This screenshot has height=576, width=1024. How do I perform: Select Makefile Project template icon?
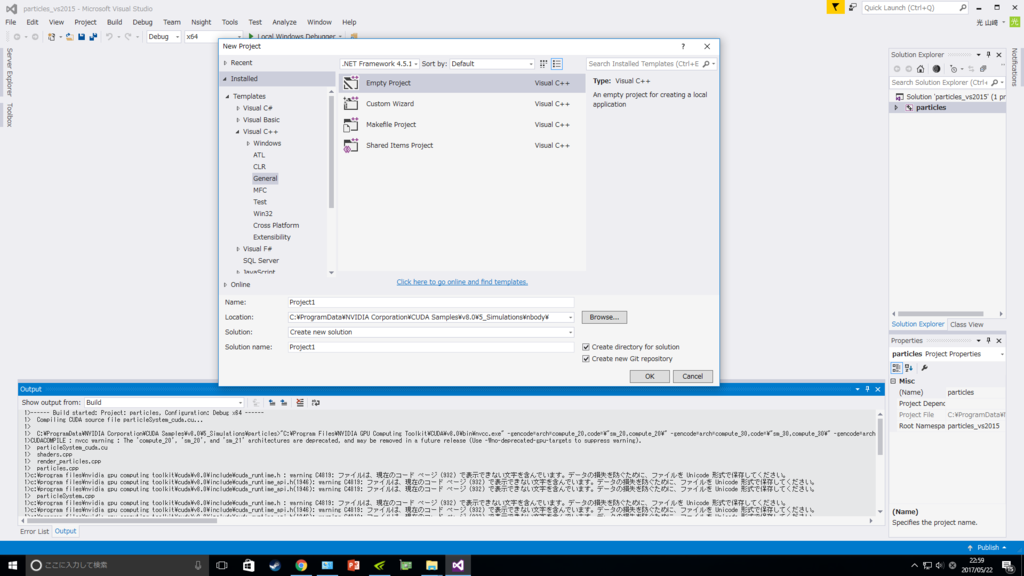(351, 125)
